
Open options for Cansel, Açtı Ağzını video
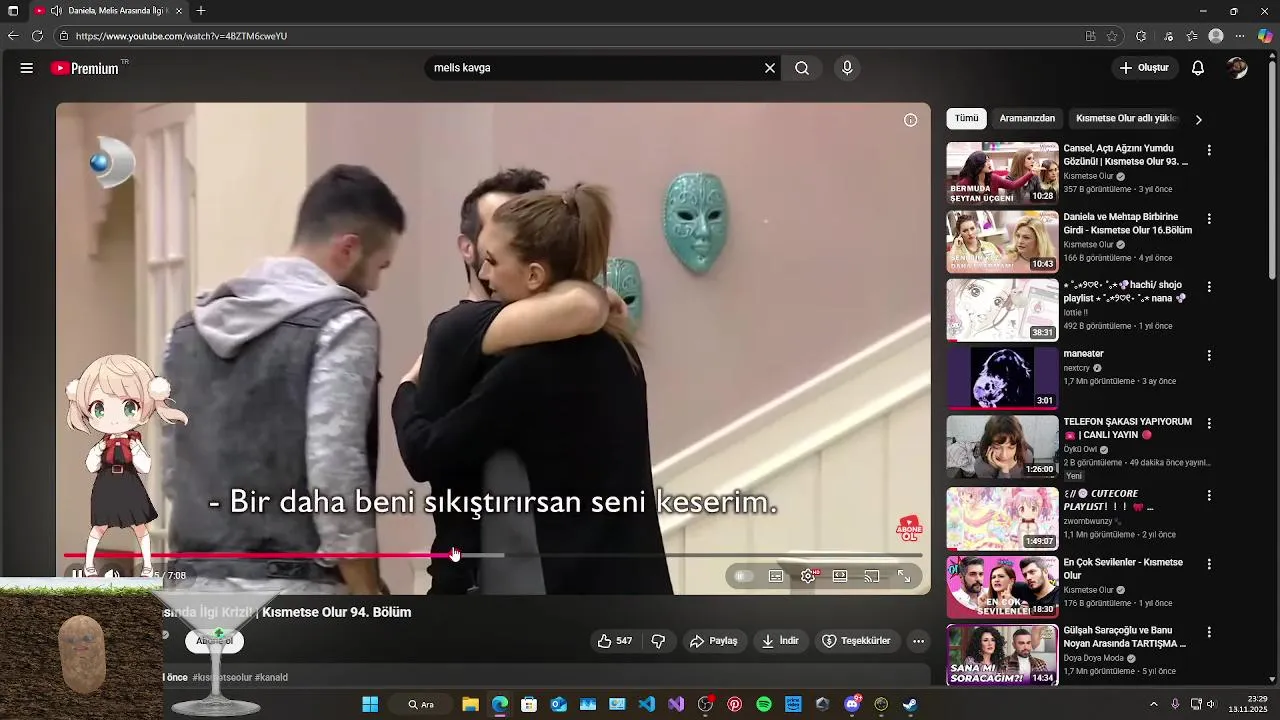coord(1209,150)
